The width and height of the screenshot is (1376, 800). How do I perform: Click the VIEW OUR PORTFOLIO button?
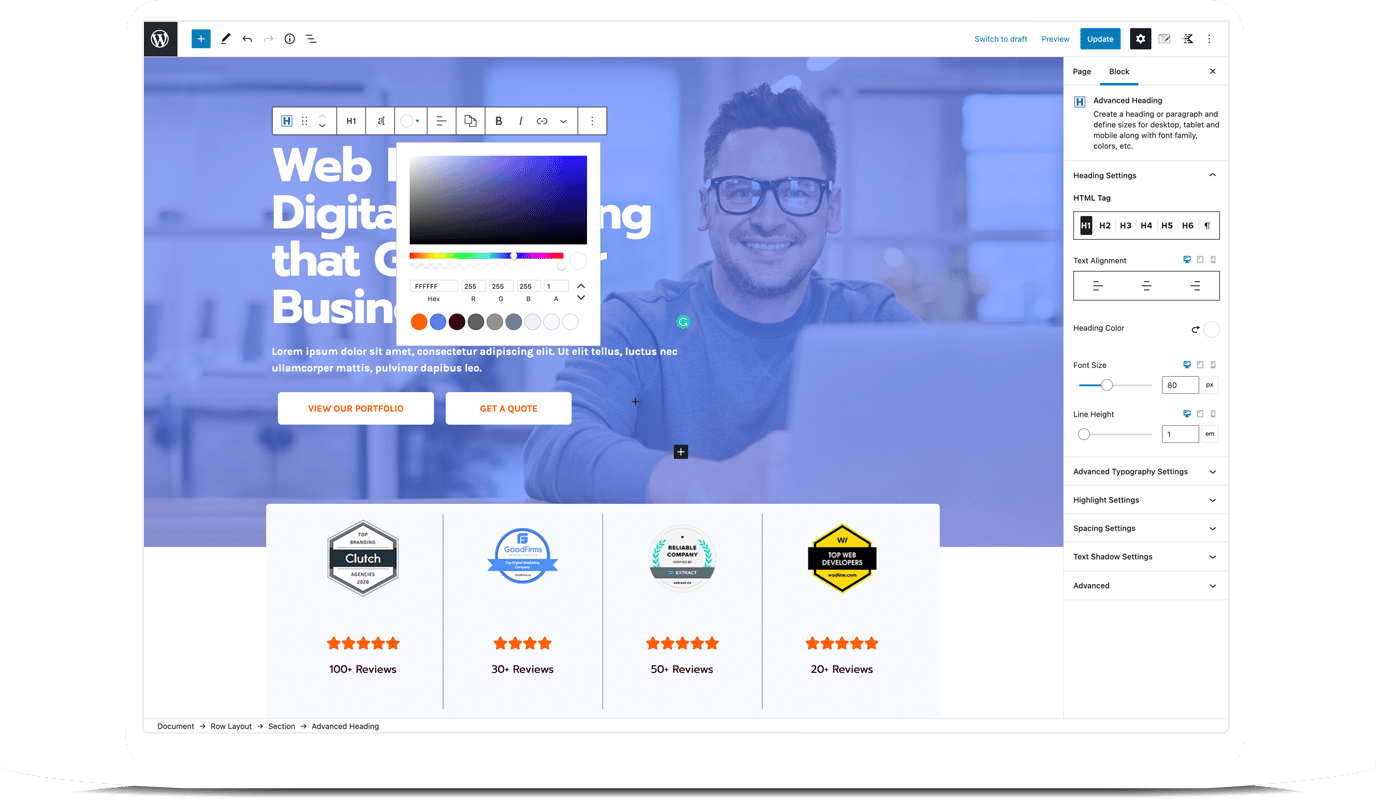pos(356,408)
